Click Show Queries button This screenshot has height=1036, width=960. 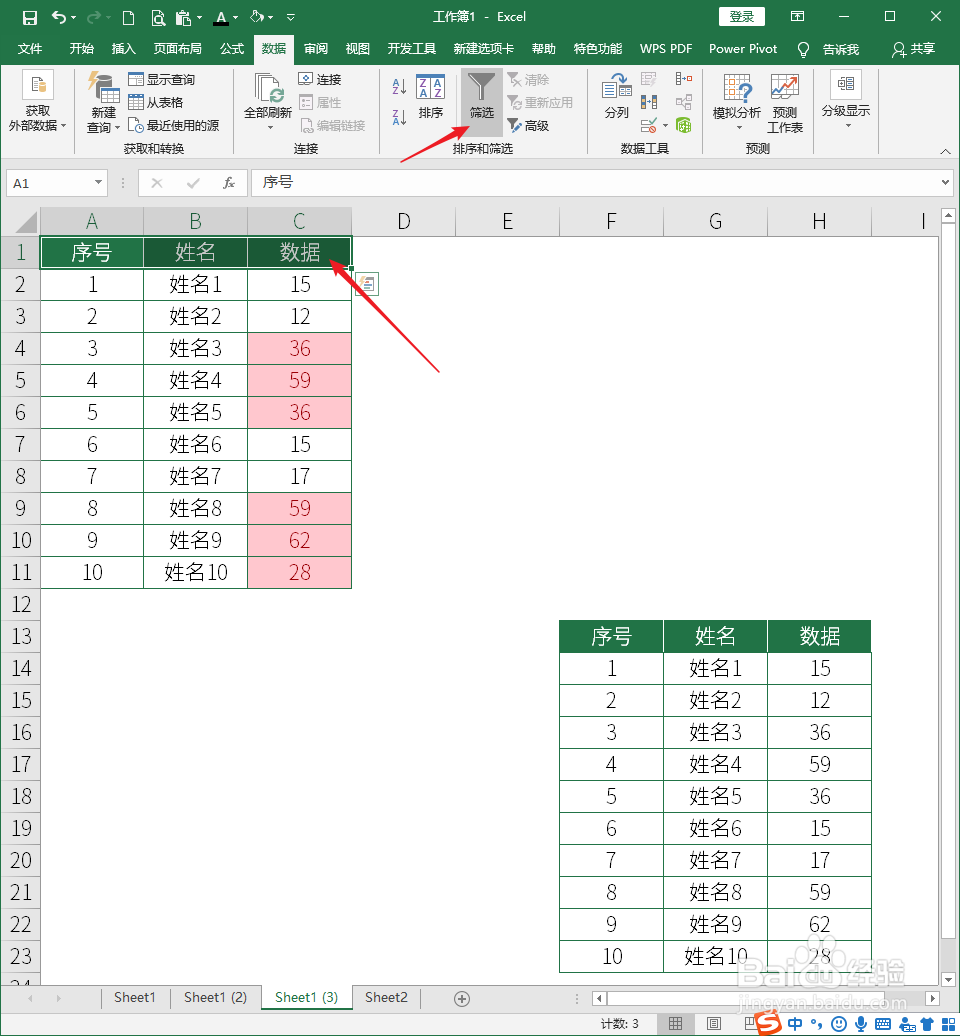click(x=162, y=79)
